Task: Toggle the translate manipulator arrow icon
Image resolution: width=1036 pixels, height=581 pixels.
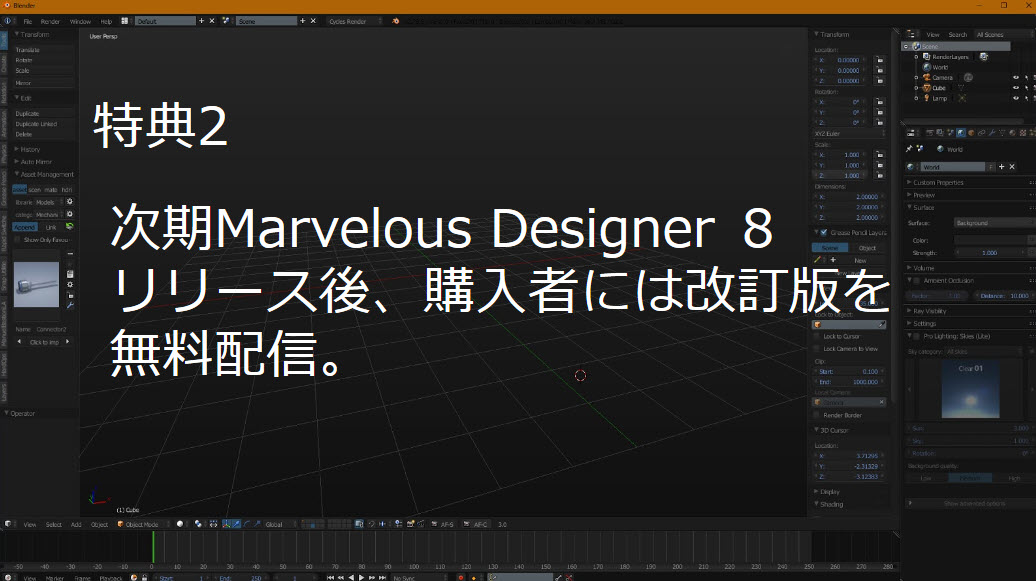Action: pyautogui.click(x=237, y=524)
